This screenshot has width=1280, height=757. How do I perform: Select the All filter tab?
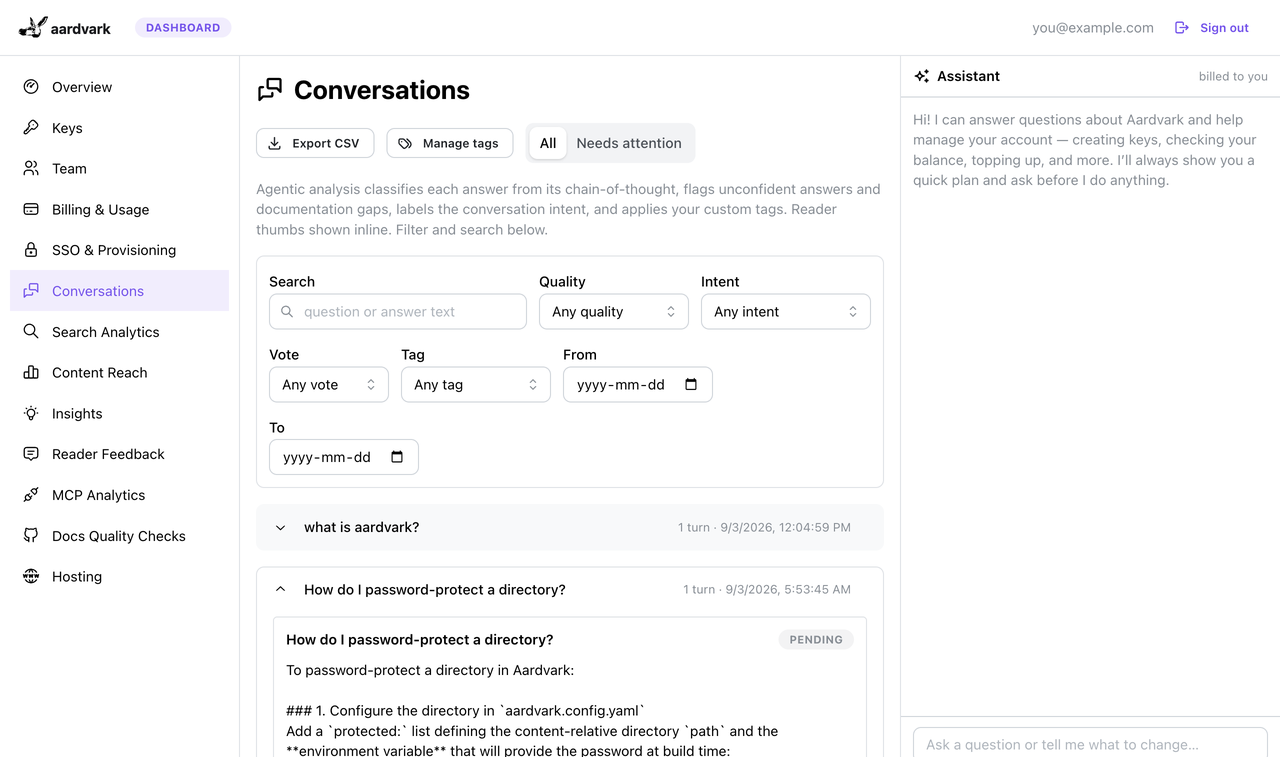coord(548,143)
